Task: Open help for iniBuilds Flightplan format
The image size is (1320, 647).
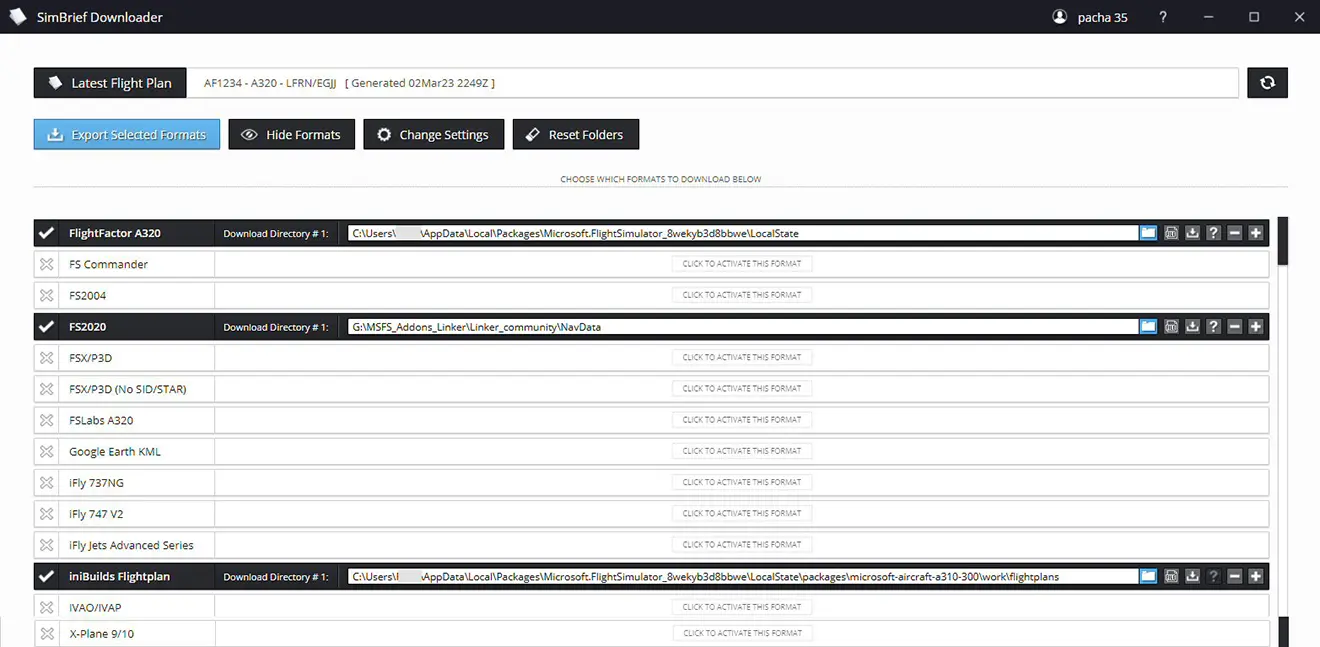Action: coord(1213,576)
